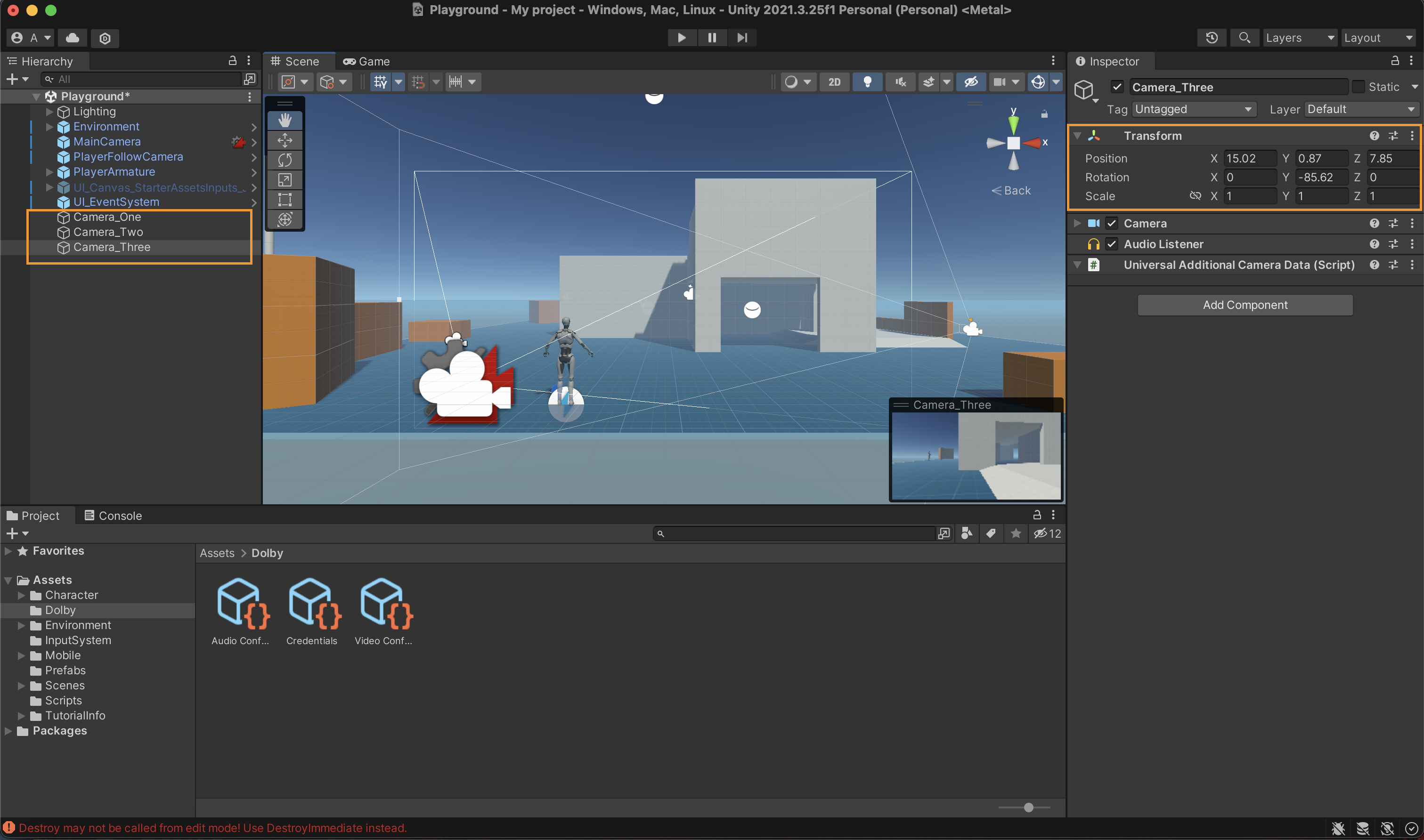Toggle the Static checkbox for Camera_Three
The width and height of the screenshot is (1424, 840).
coord(1358,87)
